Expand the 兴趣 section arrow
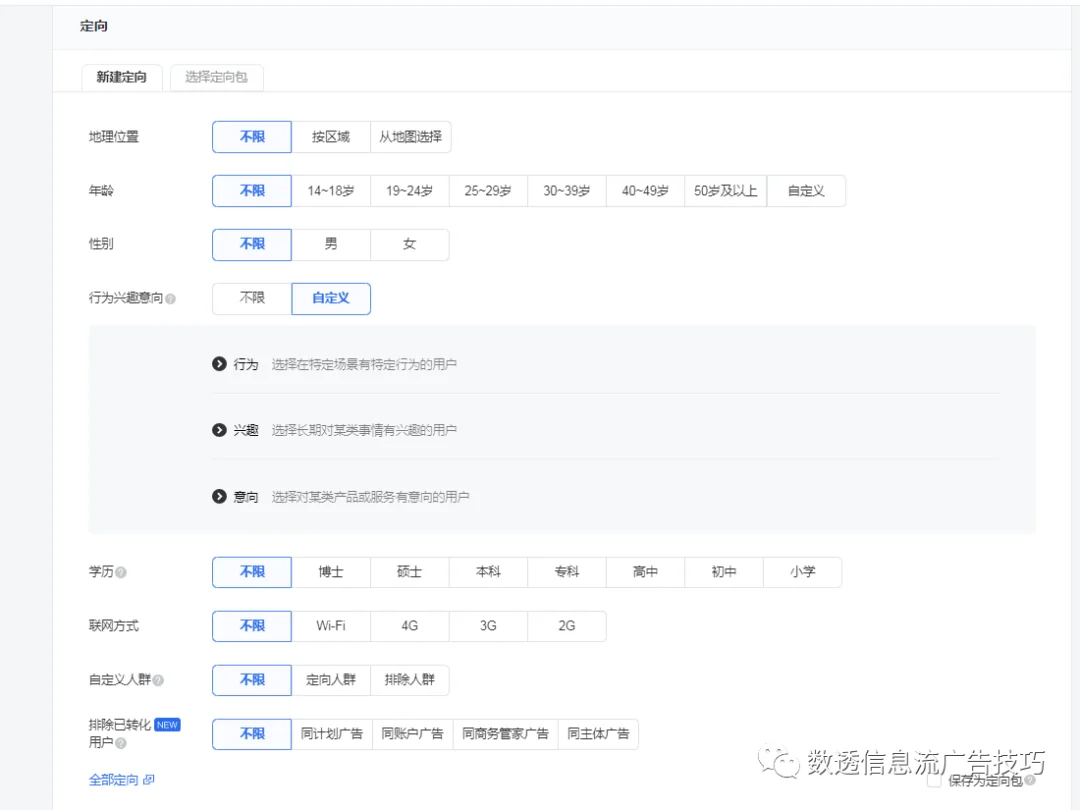Viewport: 1080px width, 810px height. 219,430
